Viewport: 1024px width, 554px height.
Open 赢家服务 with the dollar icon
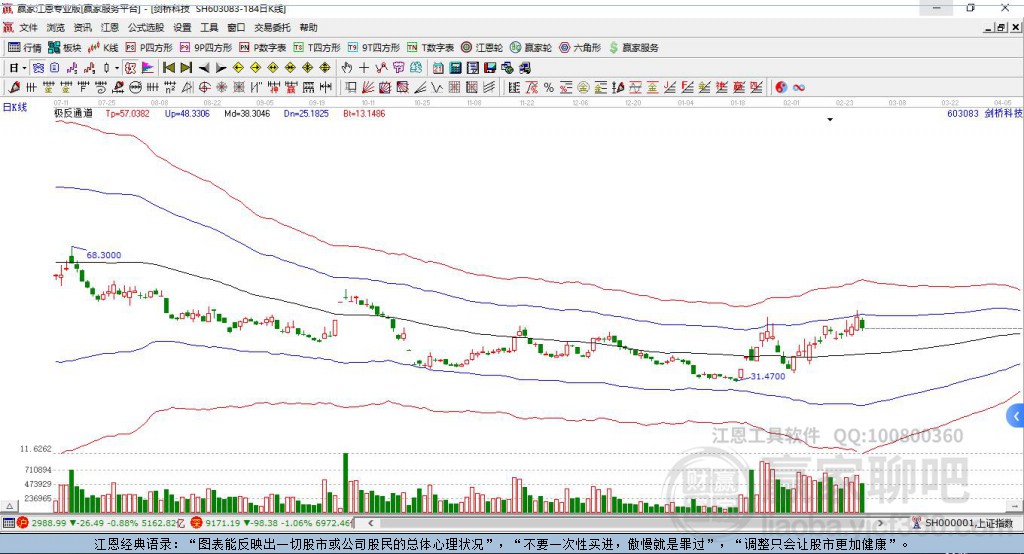[633, 48]
